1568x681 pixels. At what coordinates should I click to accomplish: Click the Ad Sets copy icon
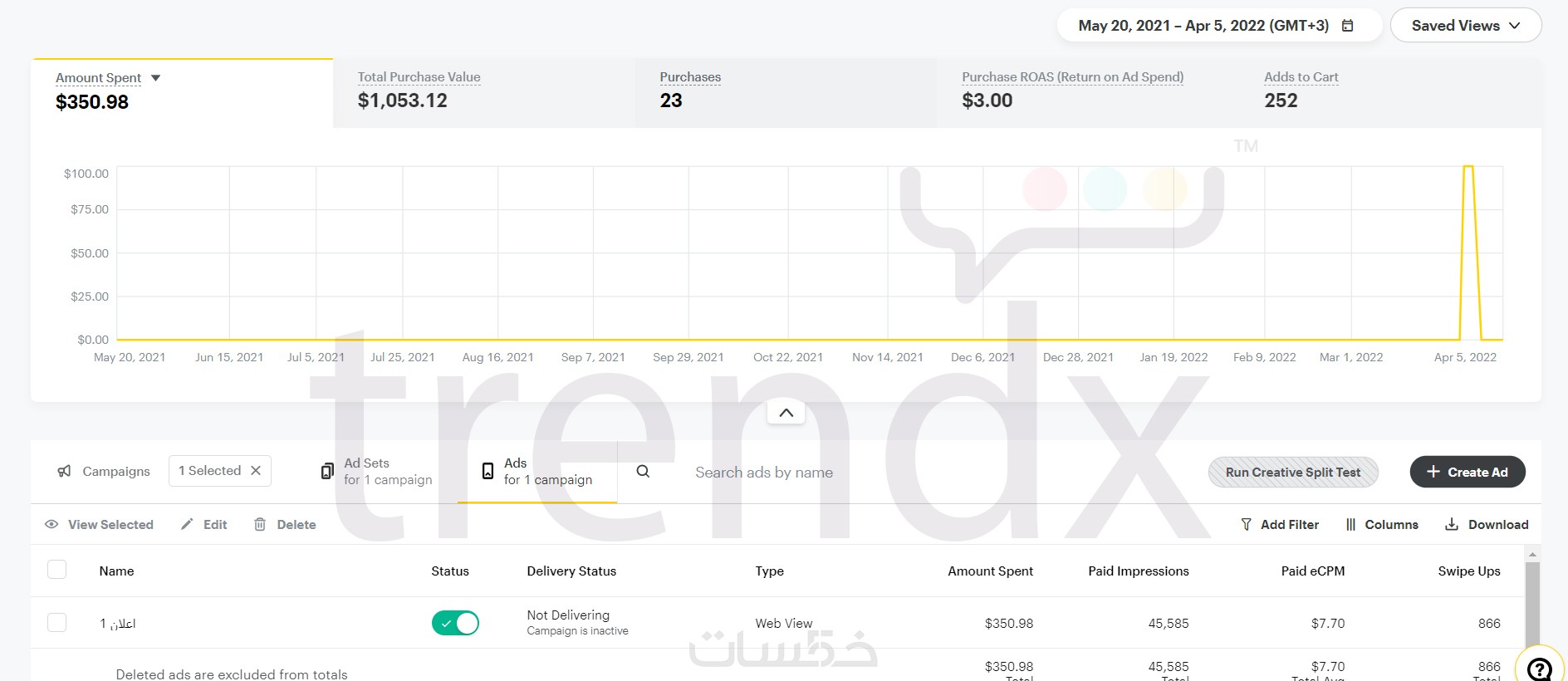click(327, 472)
